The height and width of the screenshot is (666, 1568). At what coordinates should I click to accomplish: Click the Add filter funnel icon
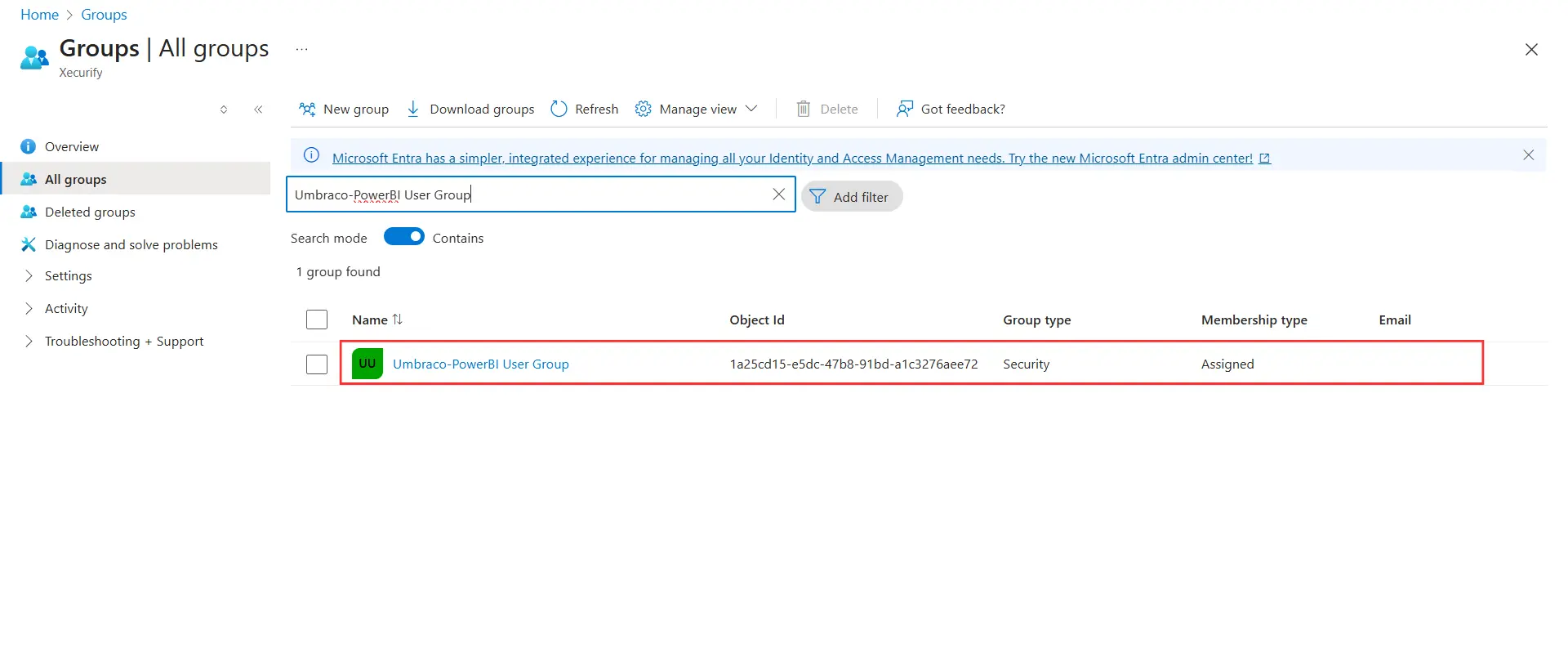817,197
